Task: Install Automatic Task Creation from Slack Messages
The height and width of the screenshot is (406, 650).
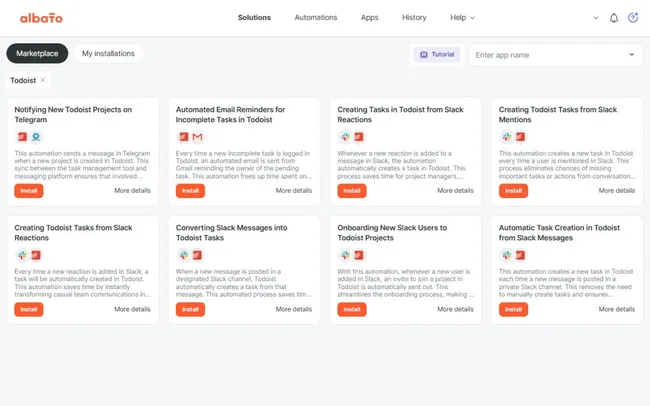Action: point(513,309)
